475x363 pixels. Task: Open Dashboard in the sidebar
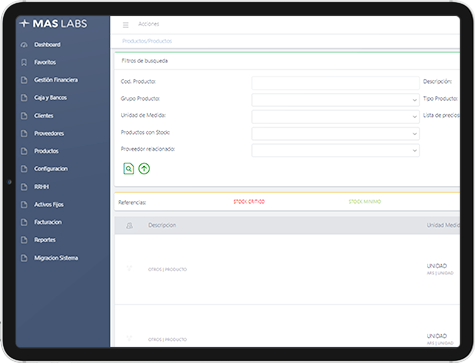pos(47,45)
